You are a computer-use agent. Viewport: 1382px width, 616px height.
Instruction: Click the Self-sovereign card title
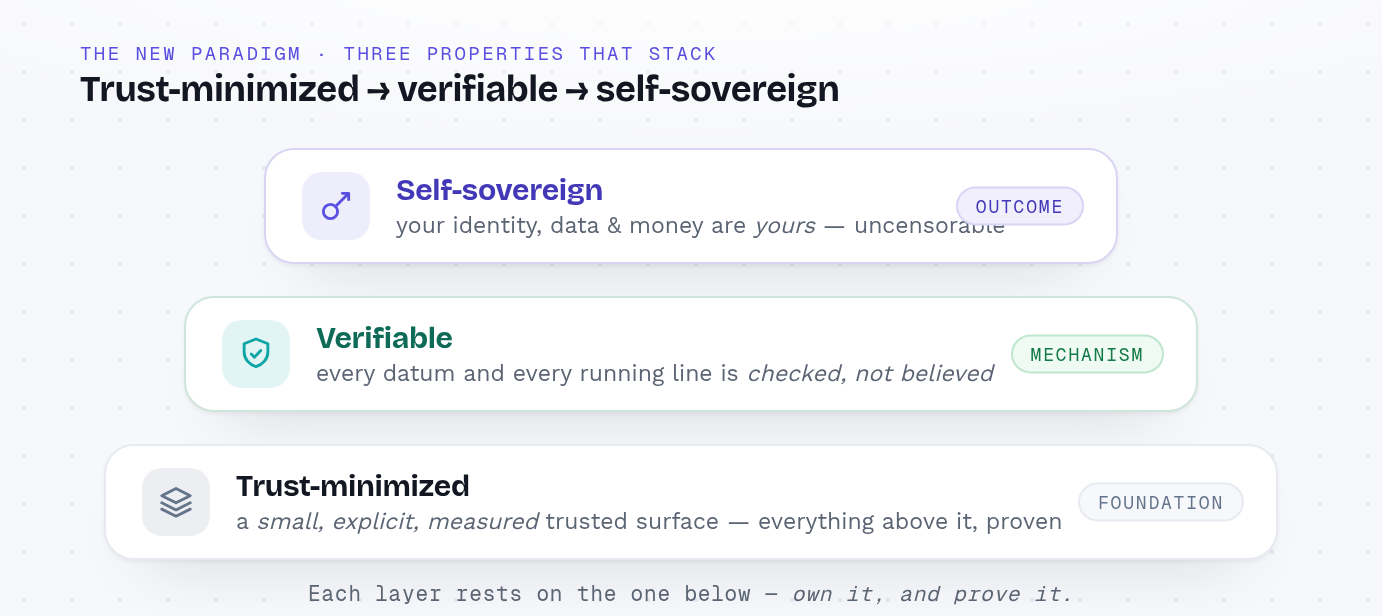(499, 190)
